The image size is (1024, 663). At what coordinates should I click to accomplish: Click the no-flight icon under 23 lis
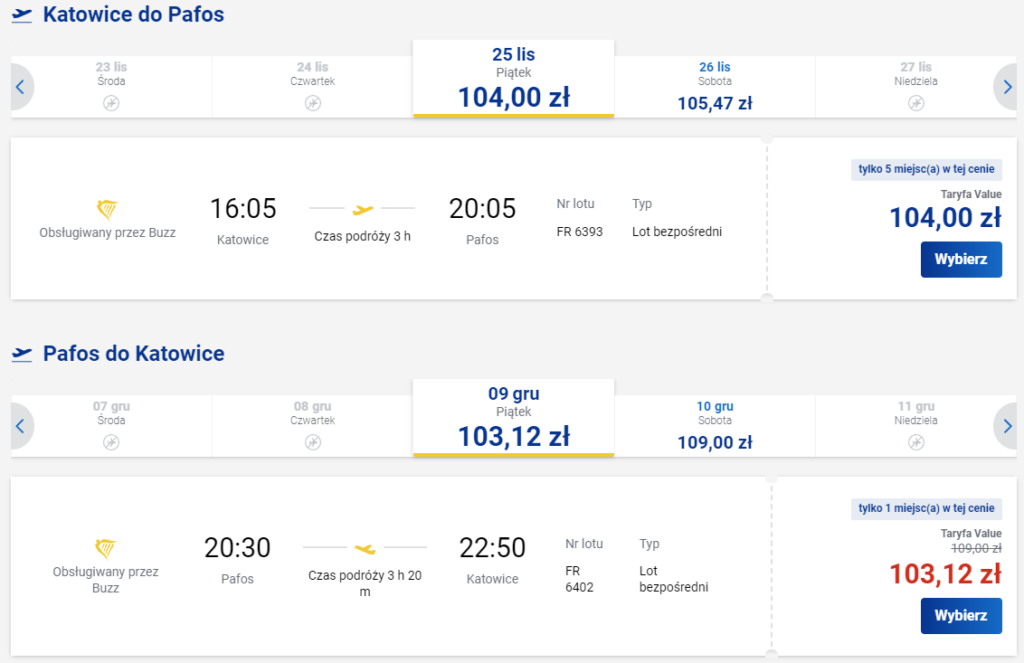tap(111, 103)
